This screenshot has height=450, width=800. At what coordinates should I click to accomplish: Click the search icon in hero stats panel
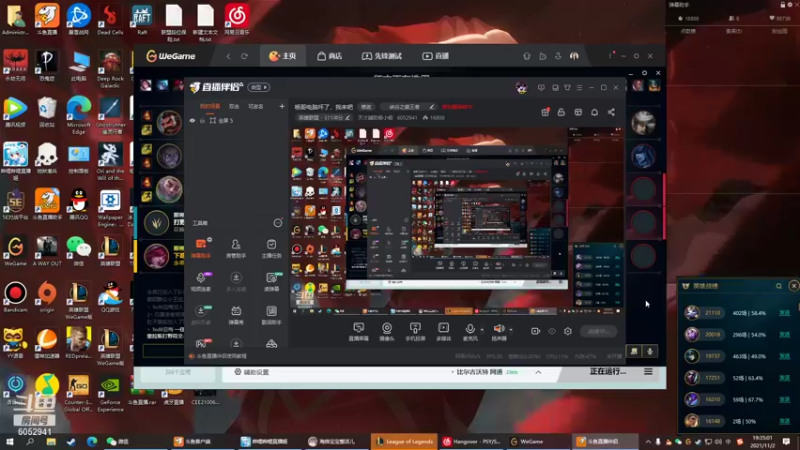[x=779, y=286]
